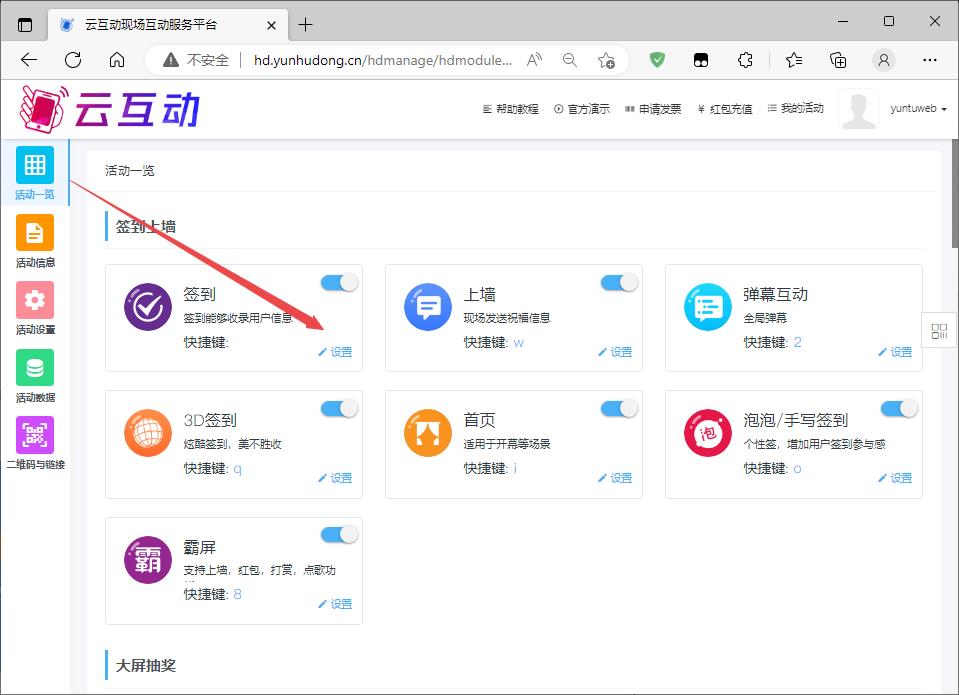Open the 二维码与链接 QR sidebar icon

35,434
